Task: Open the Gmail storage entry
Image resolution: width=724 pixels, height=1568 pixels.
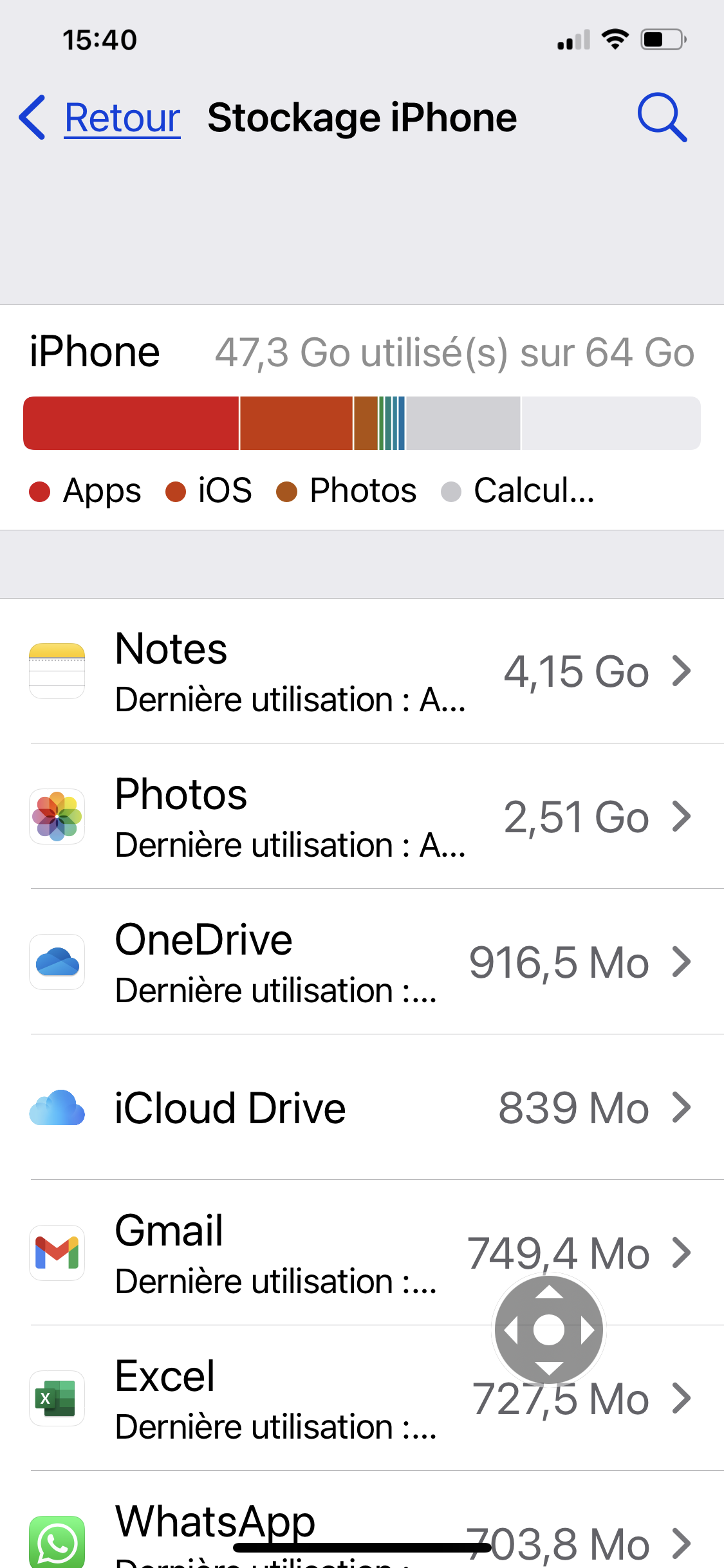Action: 277,1253
